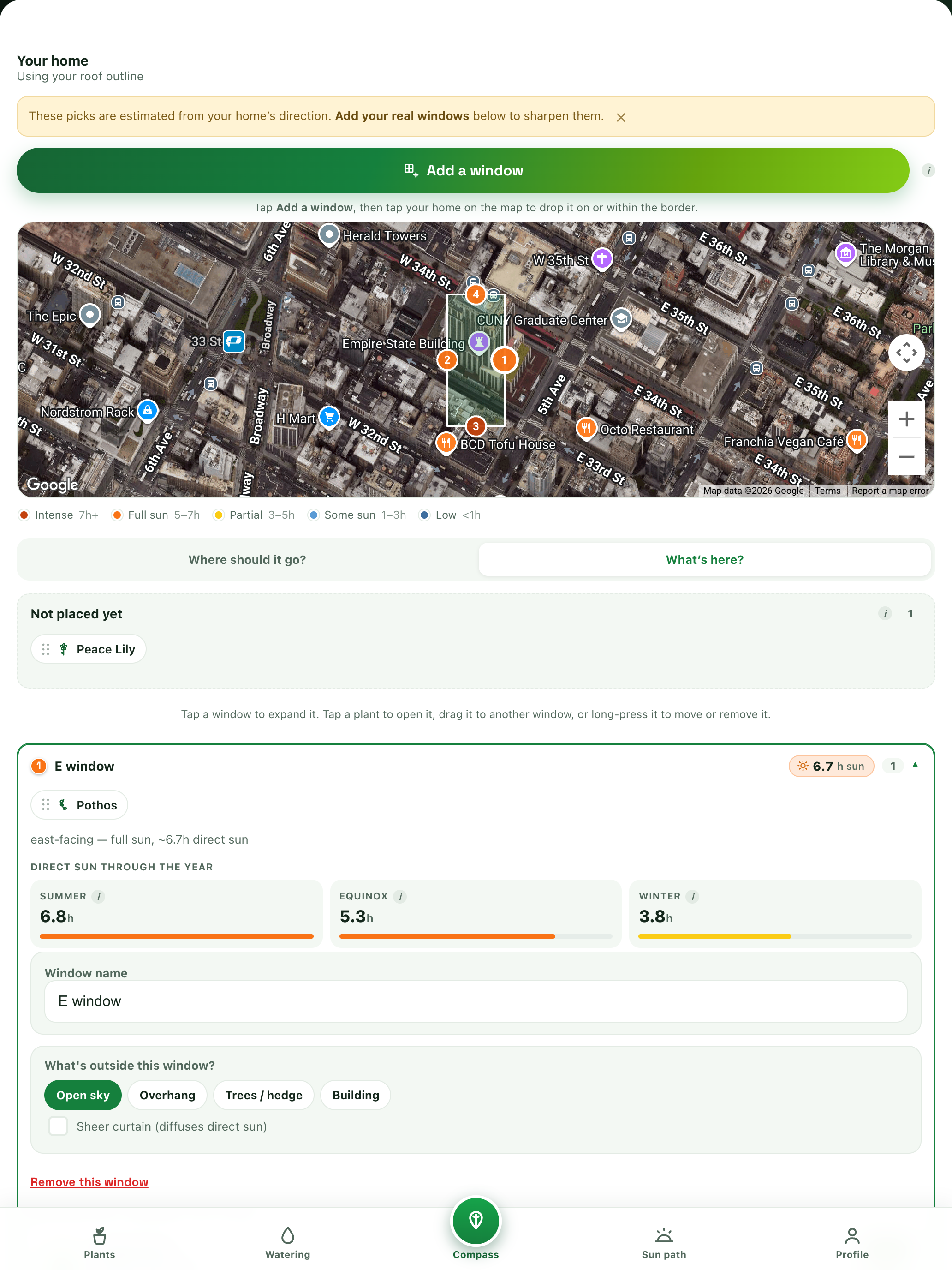Click the Summer 6.8h sun bar
The width and height of the screenshot is (952, 1270).
(177, 936)
